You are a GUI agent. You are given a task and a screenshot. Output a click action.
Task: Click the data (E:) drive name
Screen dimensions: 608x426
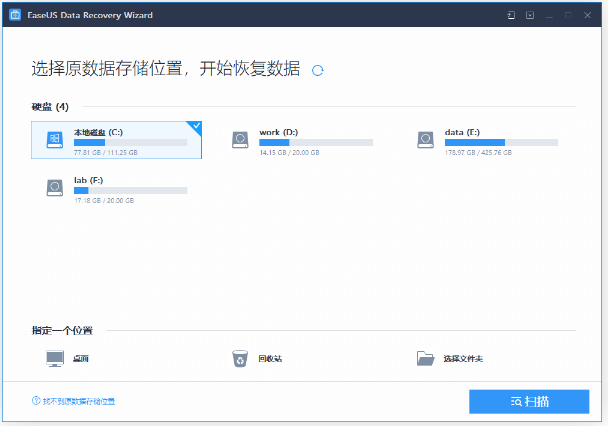point(462,132)
